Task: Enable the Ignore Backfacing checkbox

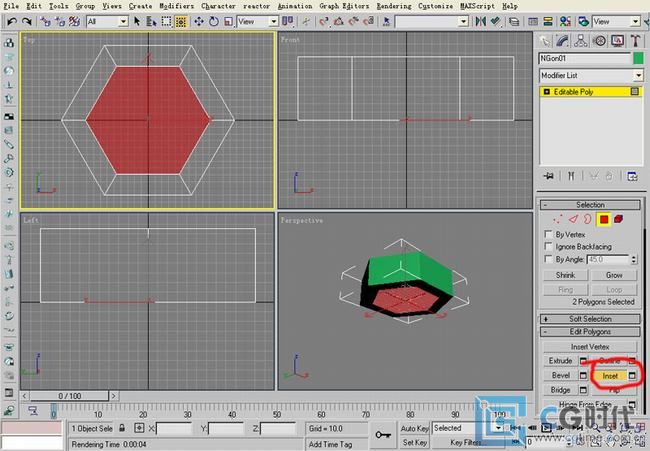Action: pos(548,246)
